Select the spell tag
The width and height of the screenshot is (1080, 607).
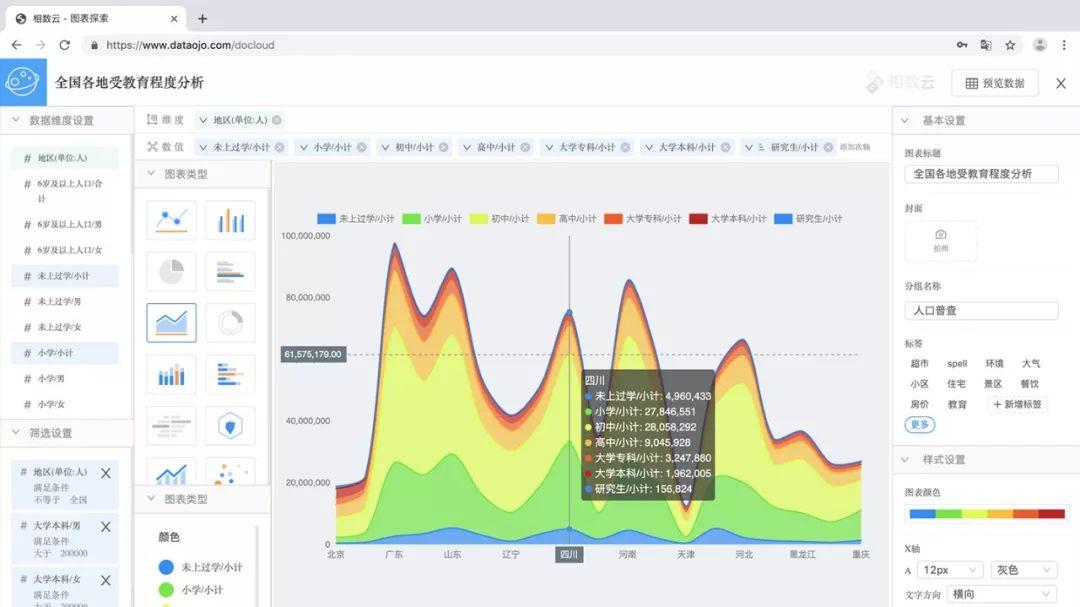click(x=957, y=363)
